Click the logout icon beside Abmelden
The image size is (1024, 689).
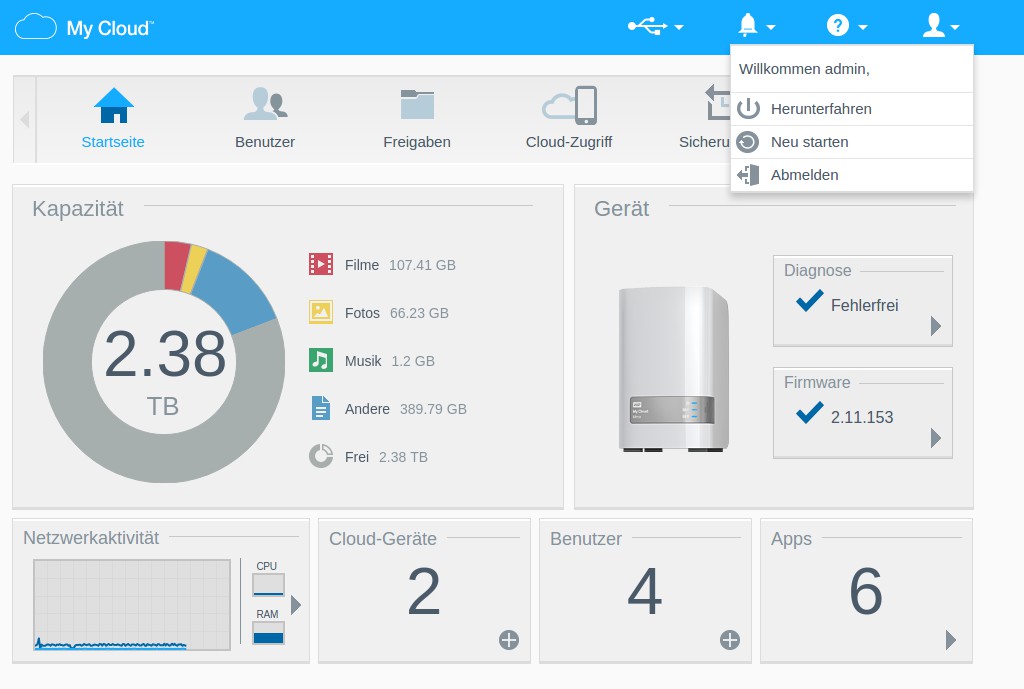point(748,175)
